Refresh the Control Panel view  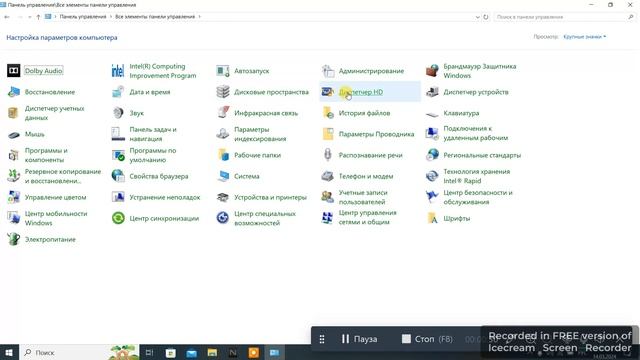click(486, 17)
